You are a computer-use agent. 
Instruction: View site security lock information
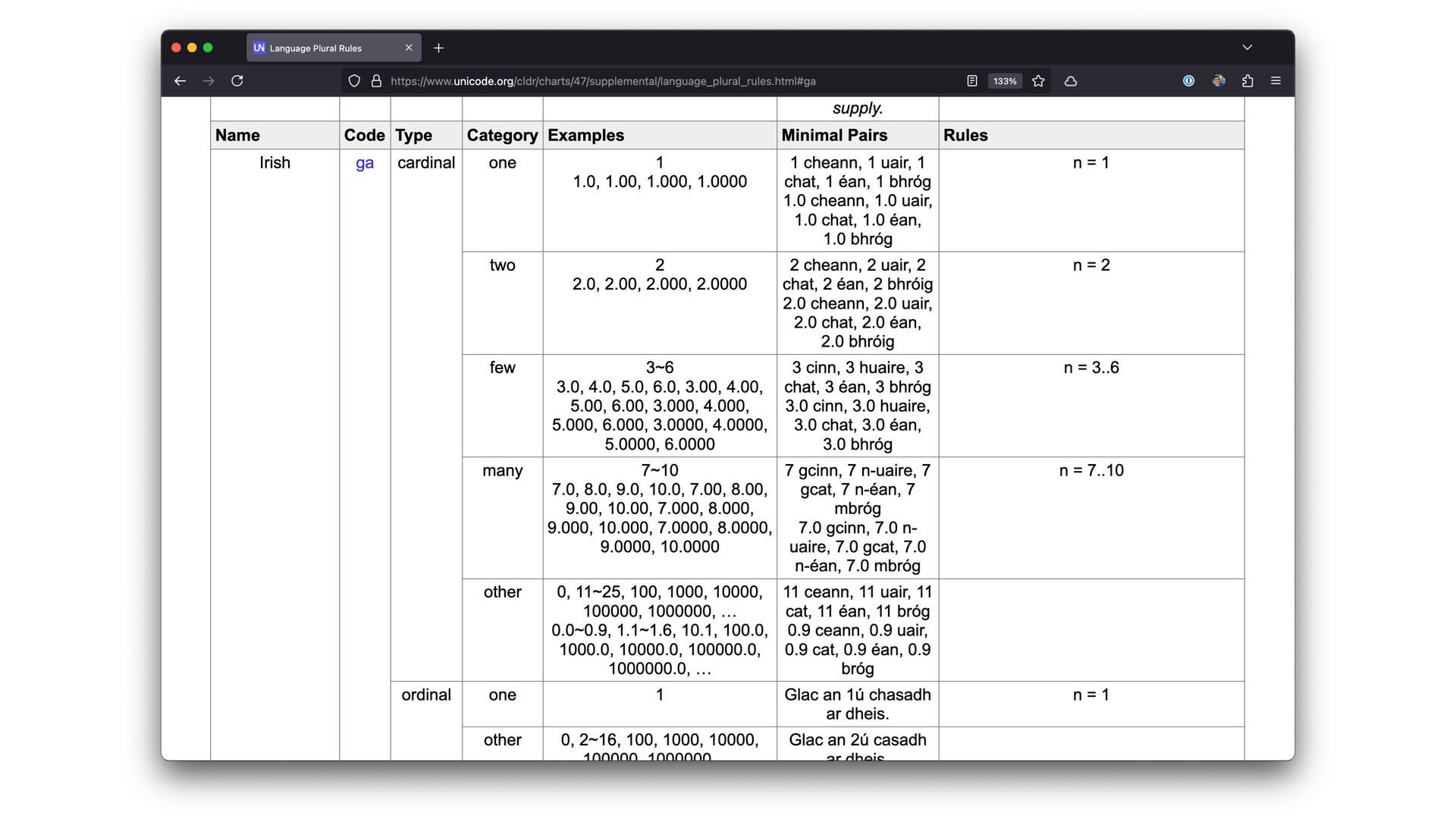[376, 81]
